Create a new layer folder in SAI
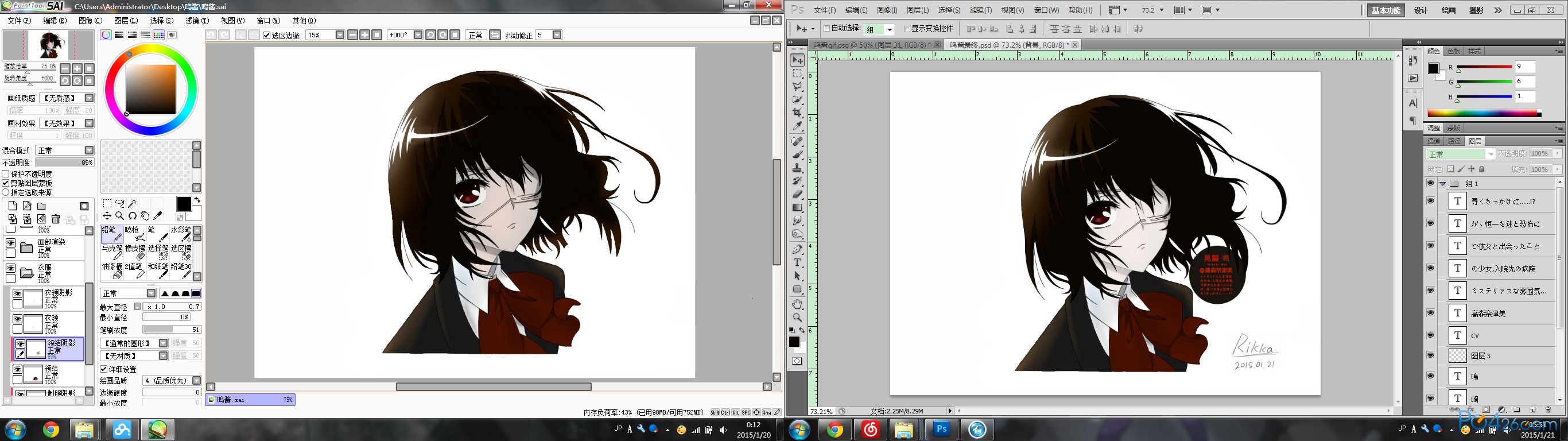 tap(41, 207)
